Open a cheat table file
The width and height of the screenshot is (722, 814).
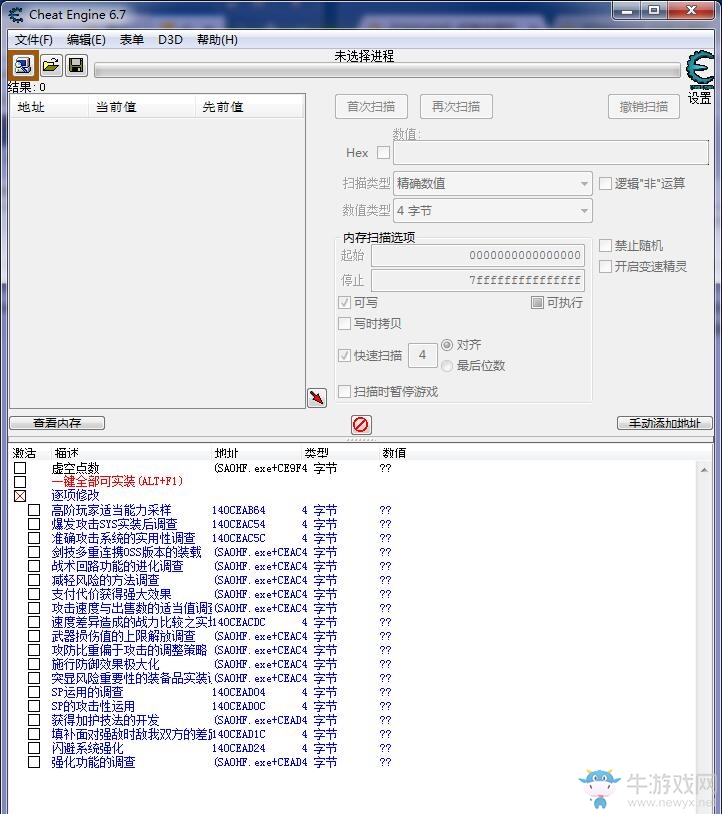[x=51, y=65]
